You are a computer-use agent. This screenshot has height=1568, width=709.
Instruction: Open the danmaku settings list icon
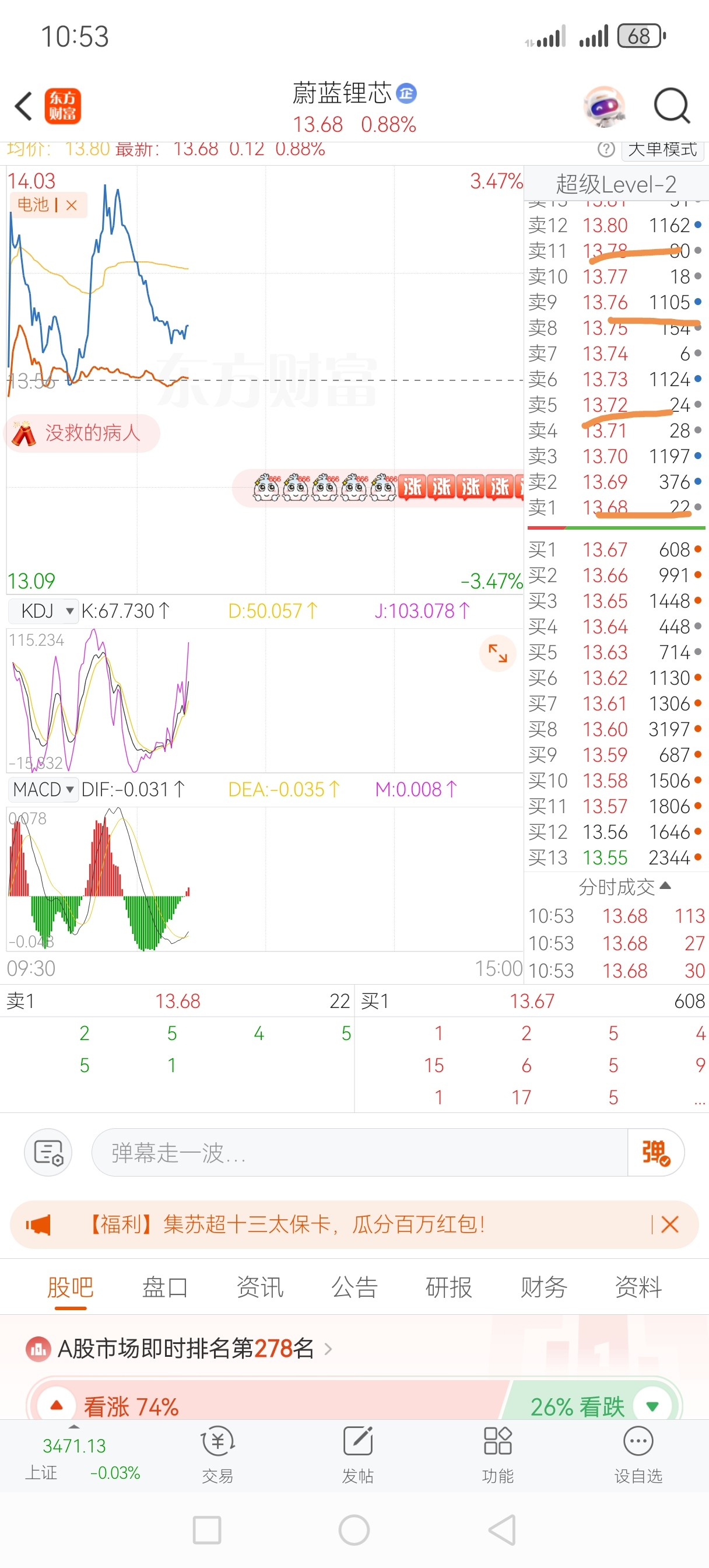(x=48, y=1152)
